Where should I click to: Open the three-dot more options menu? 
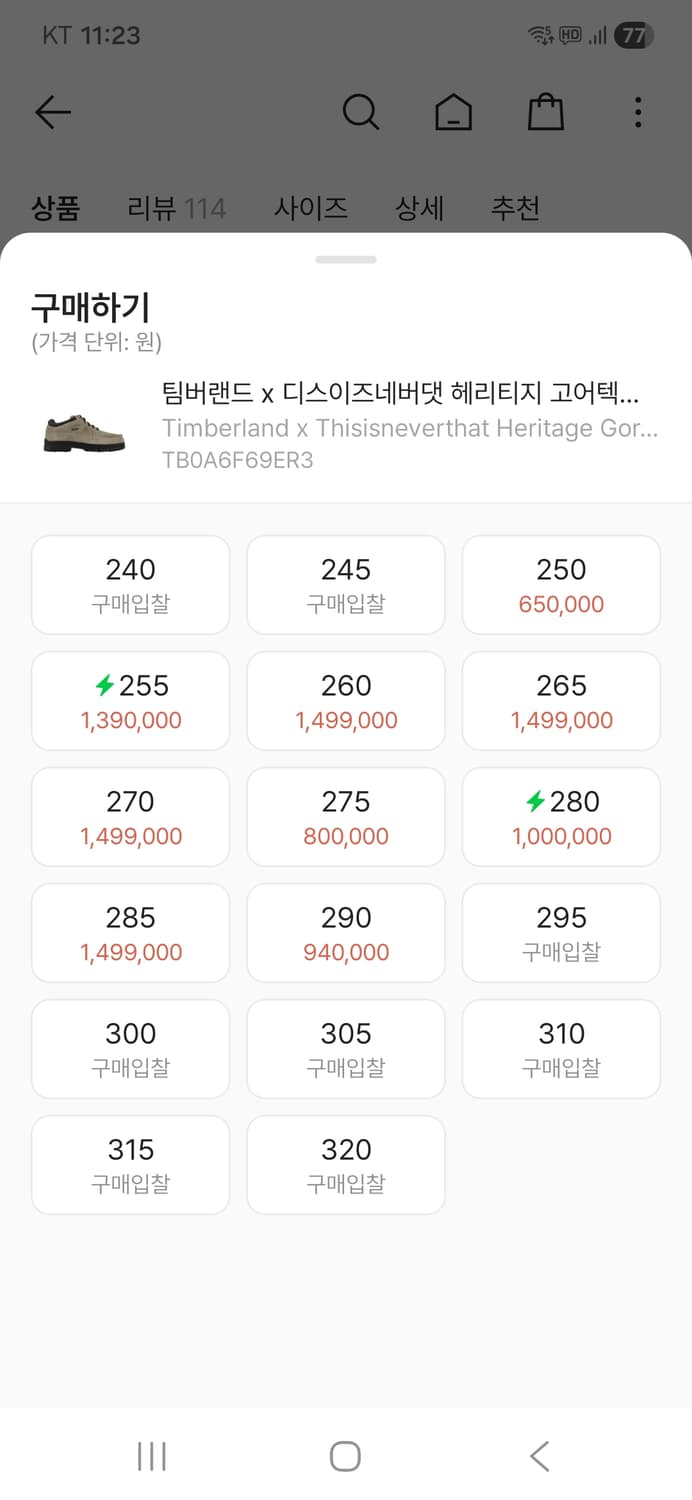pos(638,112)
